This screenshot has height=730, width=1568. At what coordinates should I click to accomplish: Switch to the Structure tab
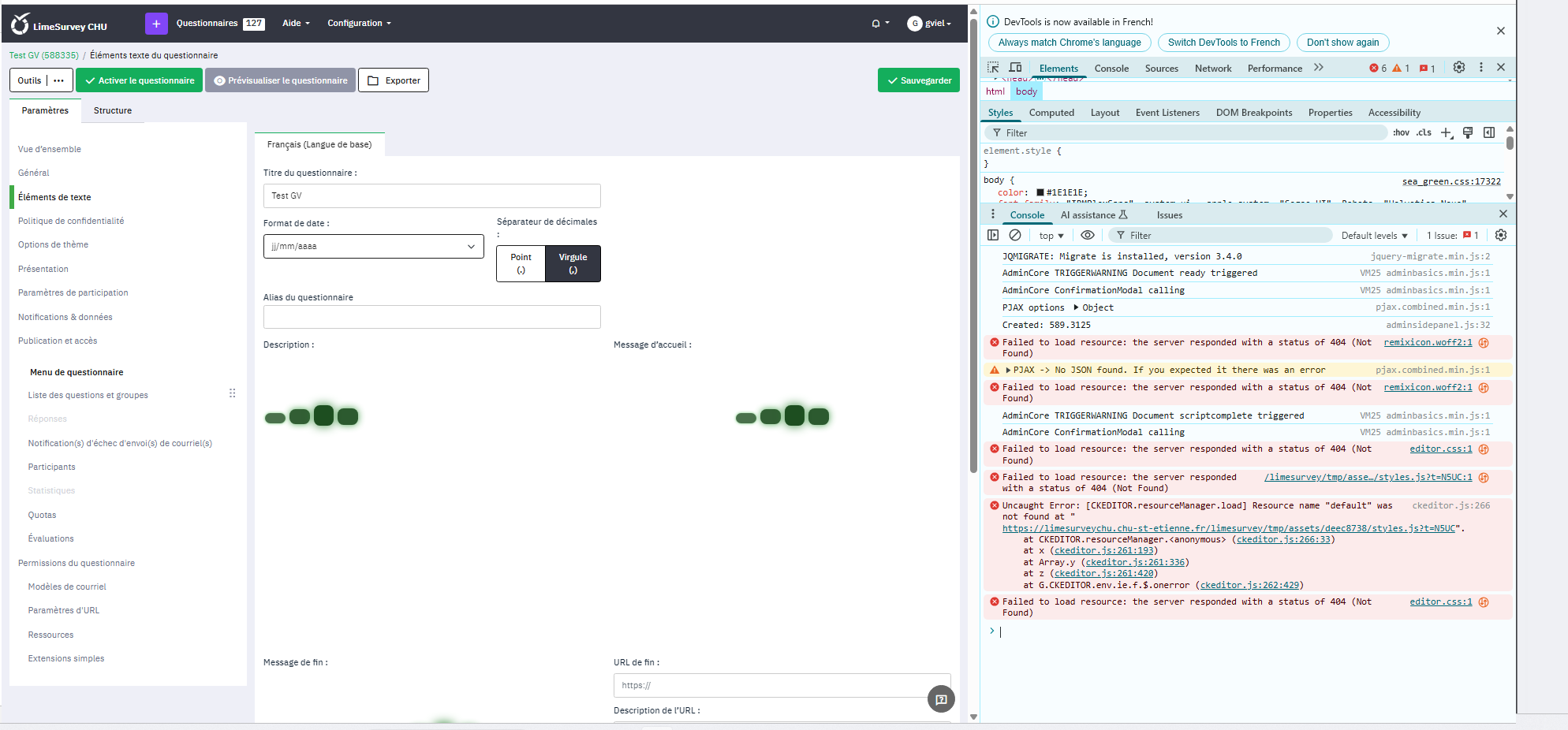click(x=113, y=110)
